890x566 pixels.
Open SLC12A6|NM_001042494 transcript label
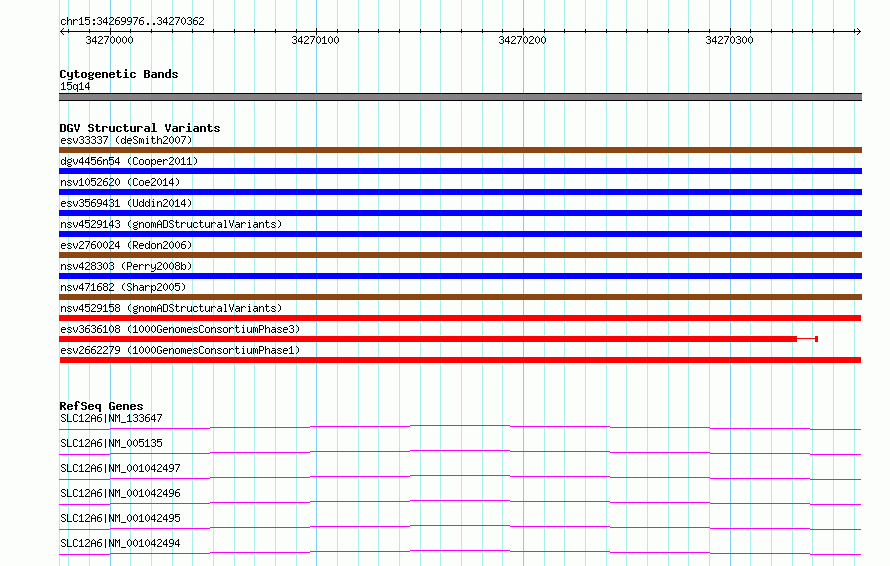click(120, 543)
